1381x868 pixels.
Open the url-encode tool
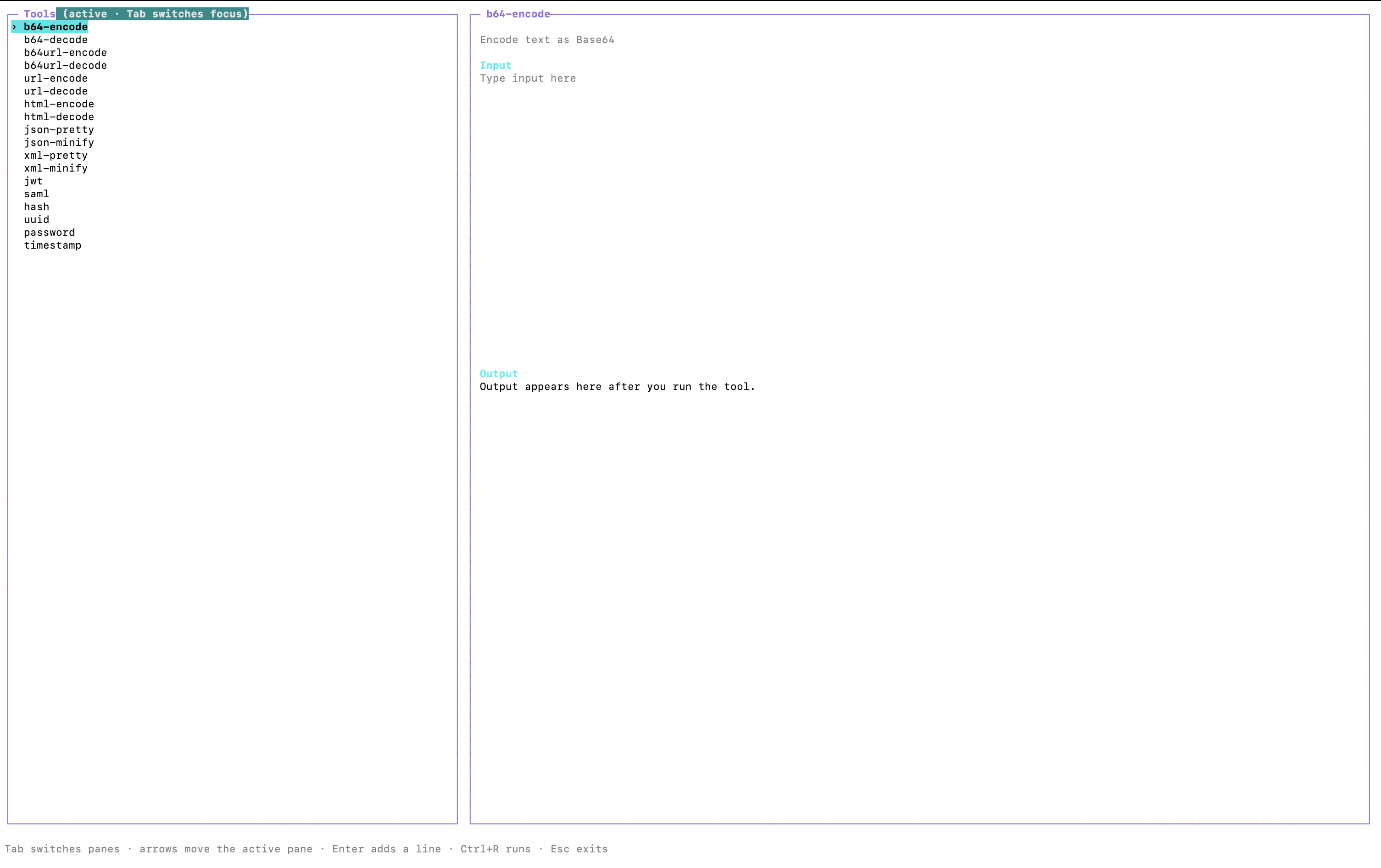point(56,78)
